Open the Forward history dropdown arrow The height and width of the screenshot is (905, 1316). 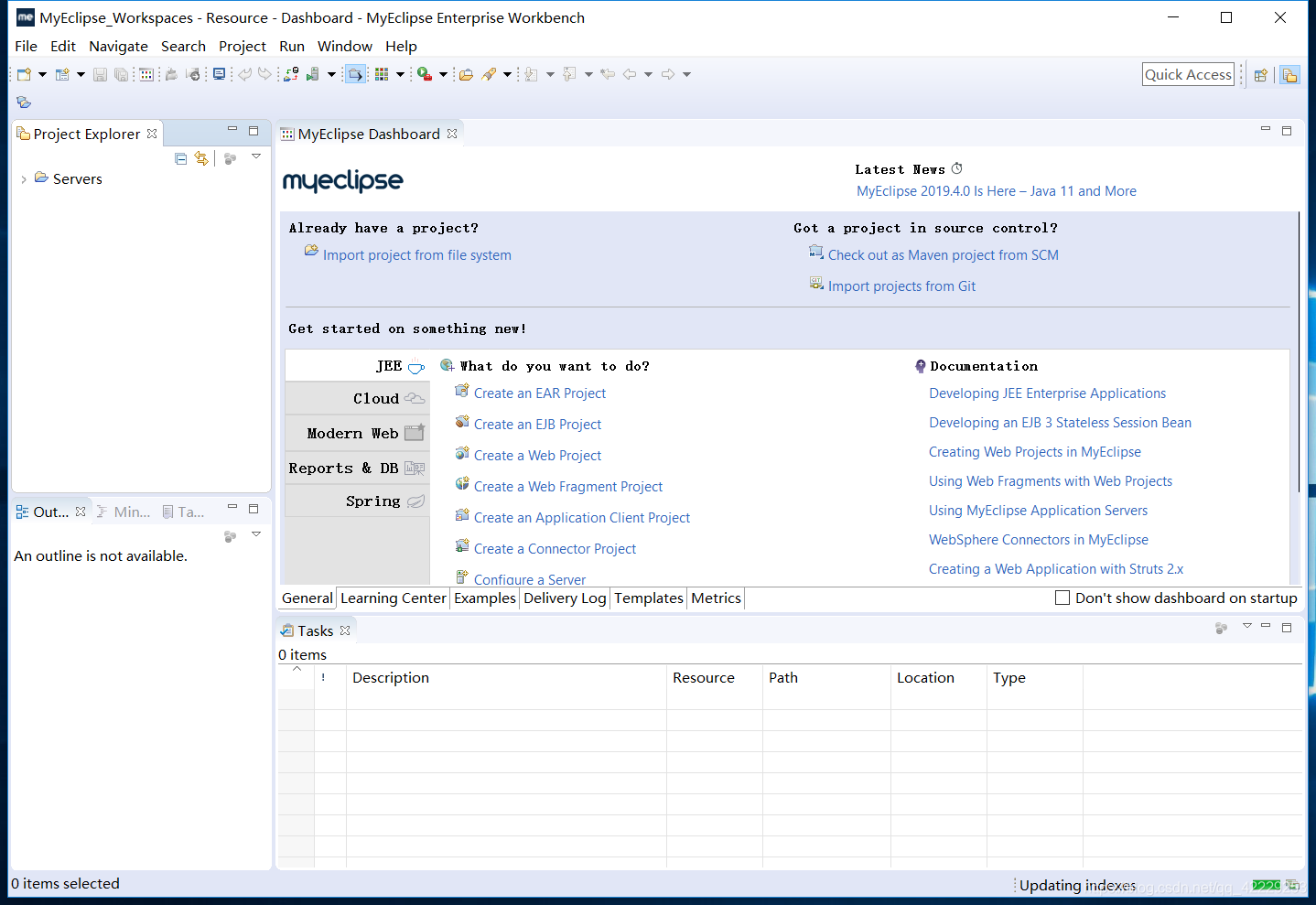click(x=686, y=74)
